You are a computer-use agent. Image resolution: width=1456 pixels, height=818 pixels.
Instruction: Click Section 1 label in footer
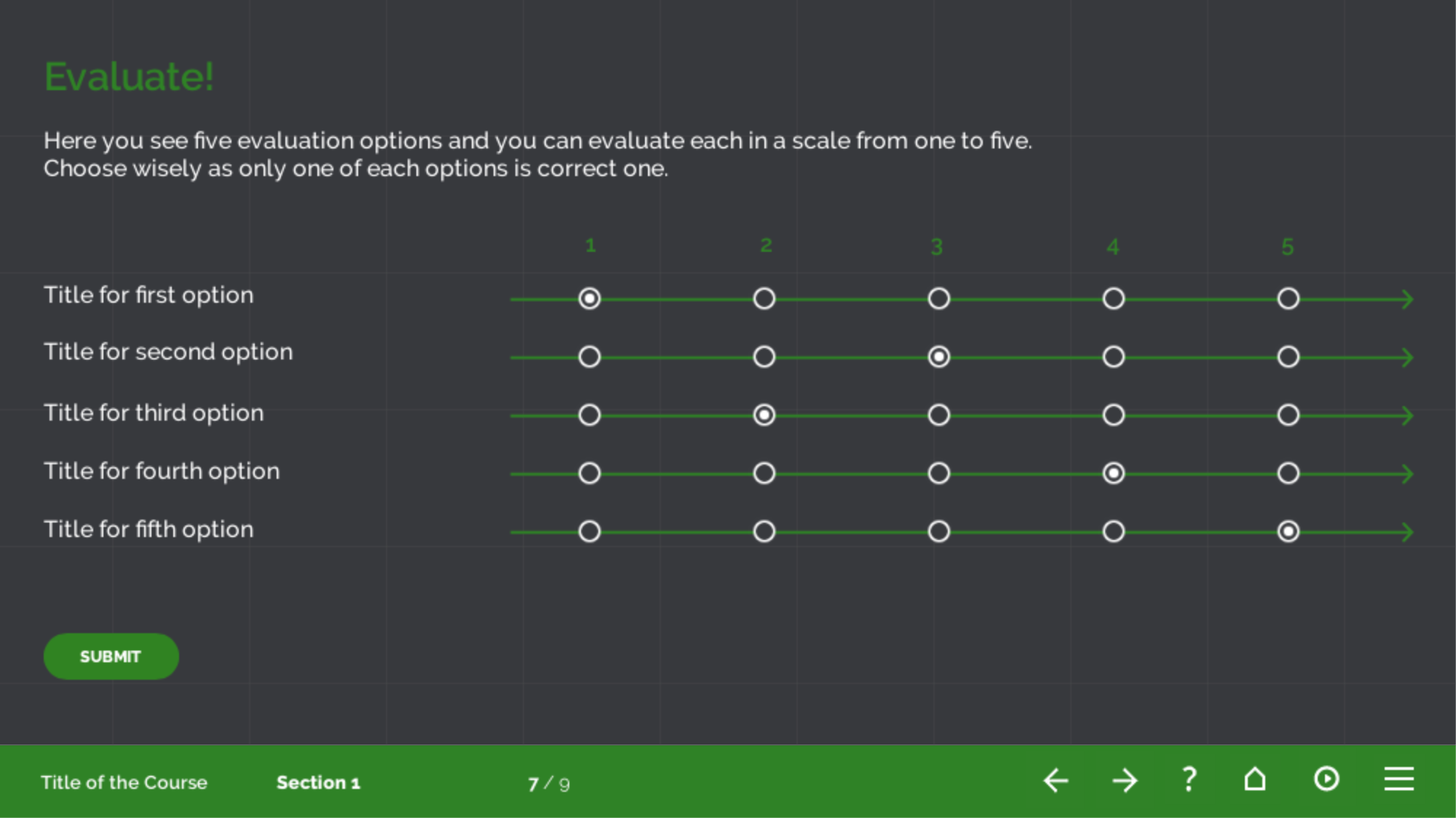point(318,782)
